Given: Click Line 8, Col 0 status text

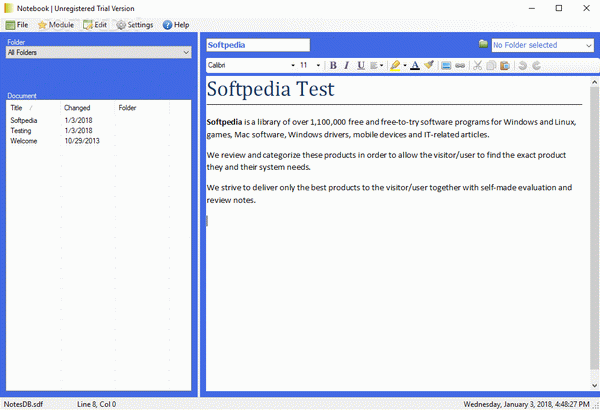Looking at the screenshot, I should 96,404.
